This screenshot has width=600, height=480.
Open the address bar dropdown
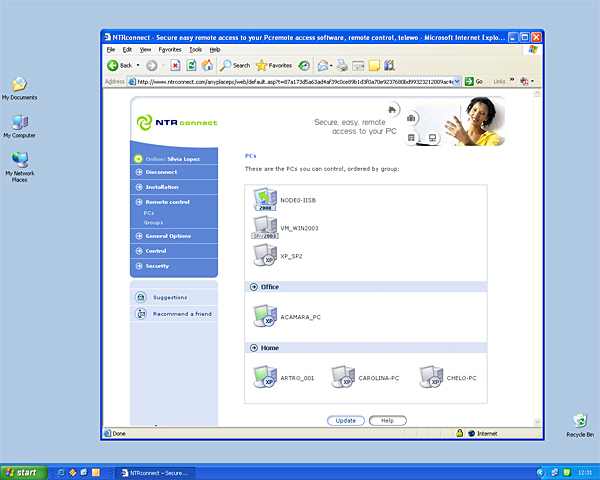(457, 82)
